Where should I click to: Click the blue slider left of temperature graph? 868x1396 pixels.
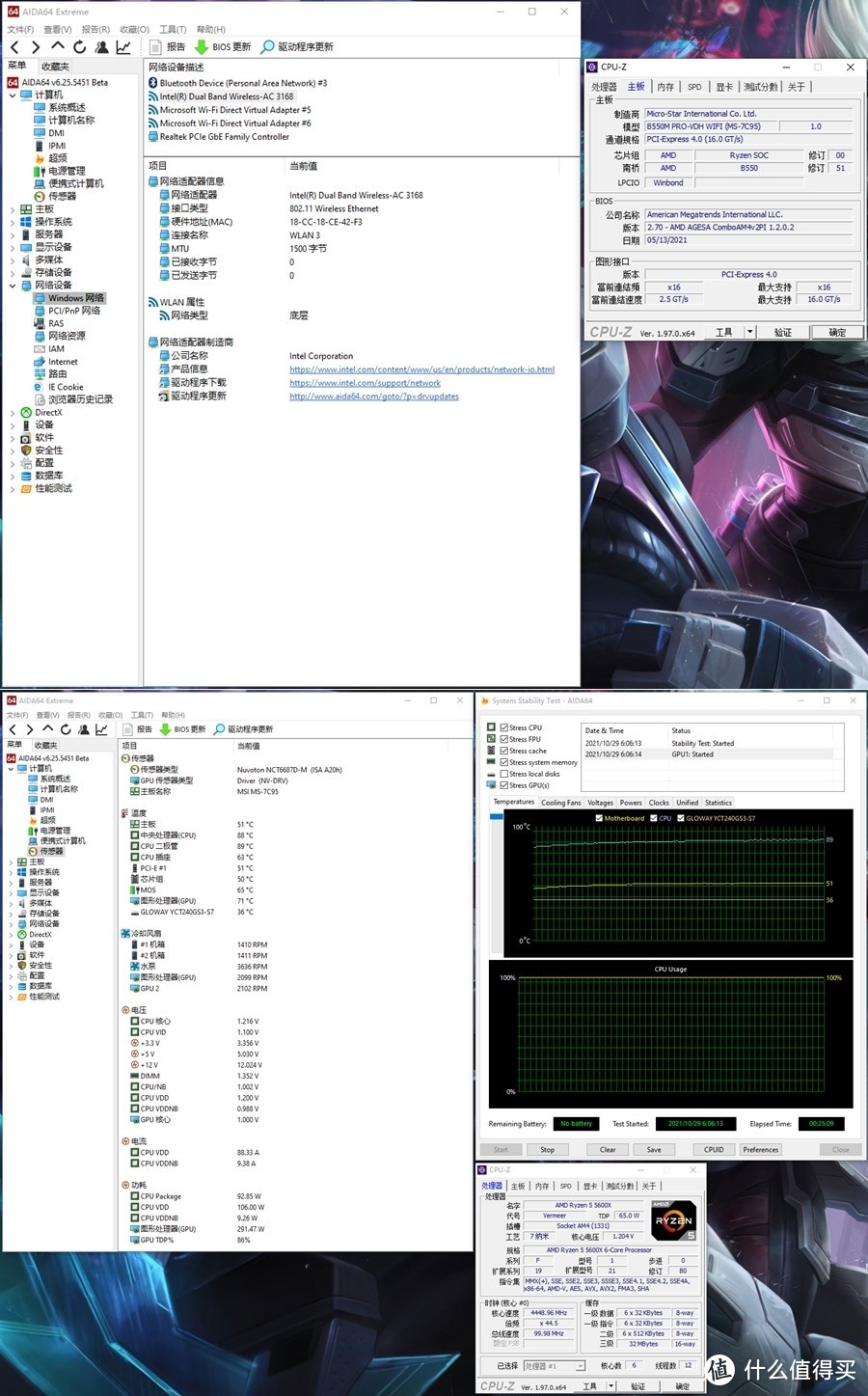[x=497, y=817]
